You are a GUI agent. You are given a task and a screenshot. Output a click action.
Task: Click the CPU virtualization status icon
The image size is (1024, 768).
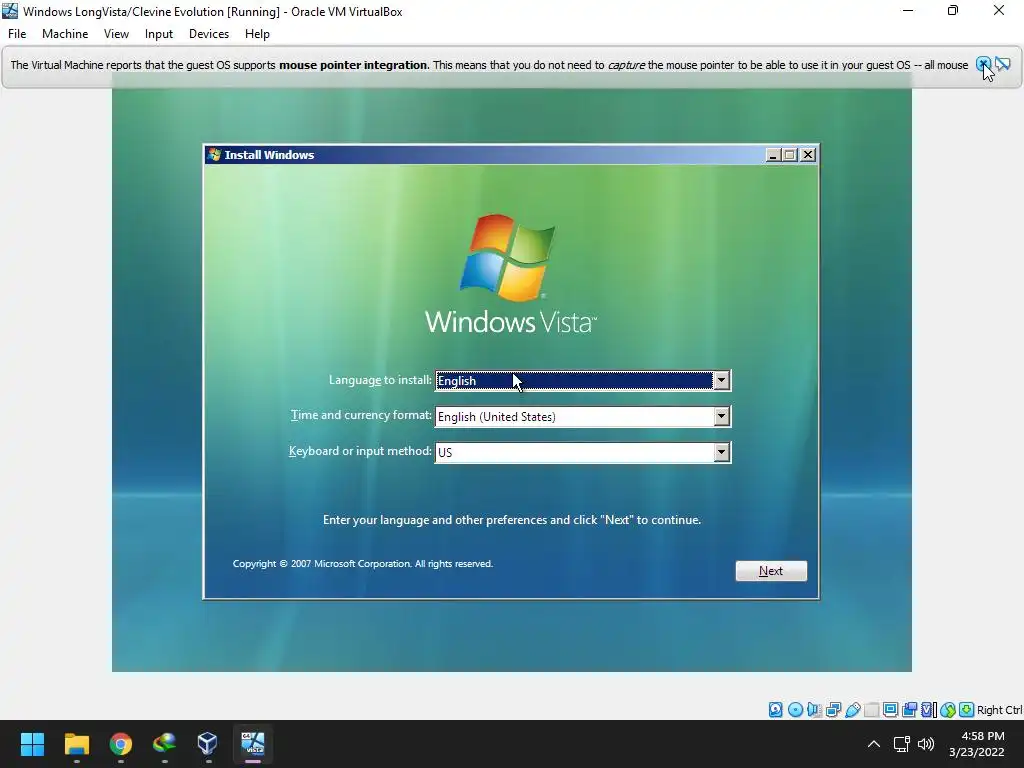coord(928,710)
